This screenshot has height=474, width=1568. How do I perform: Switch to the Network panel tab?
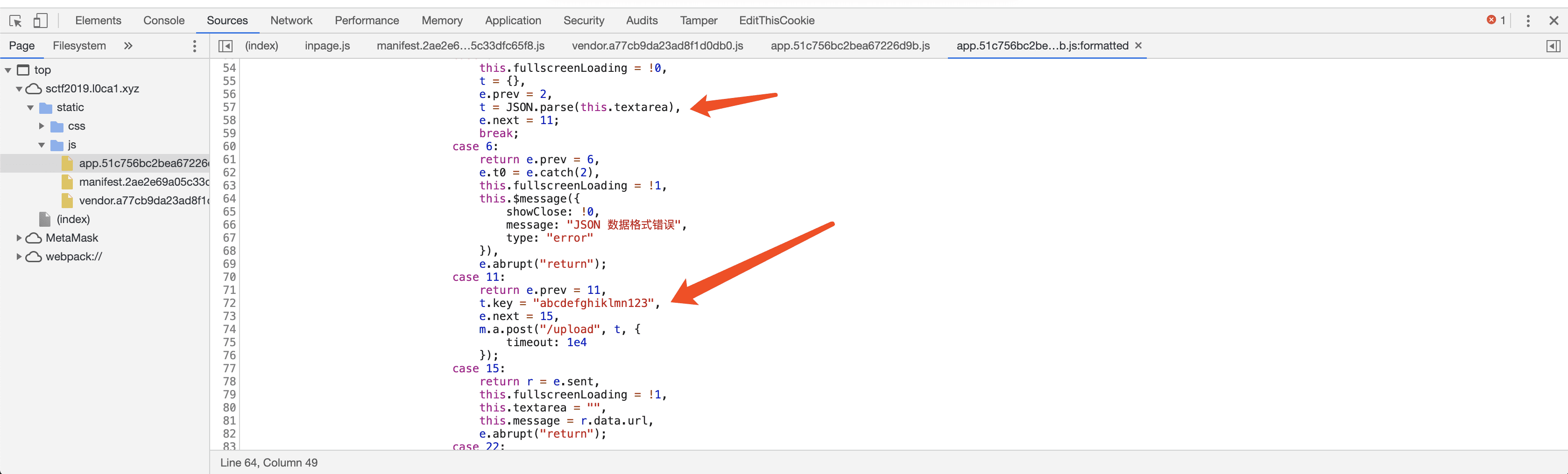point(291,21)
